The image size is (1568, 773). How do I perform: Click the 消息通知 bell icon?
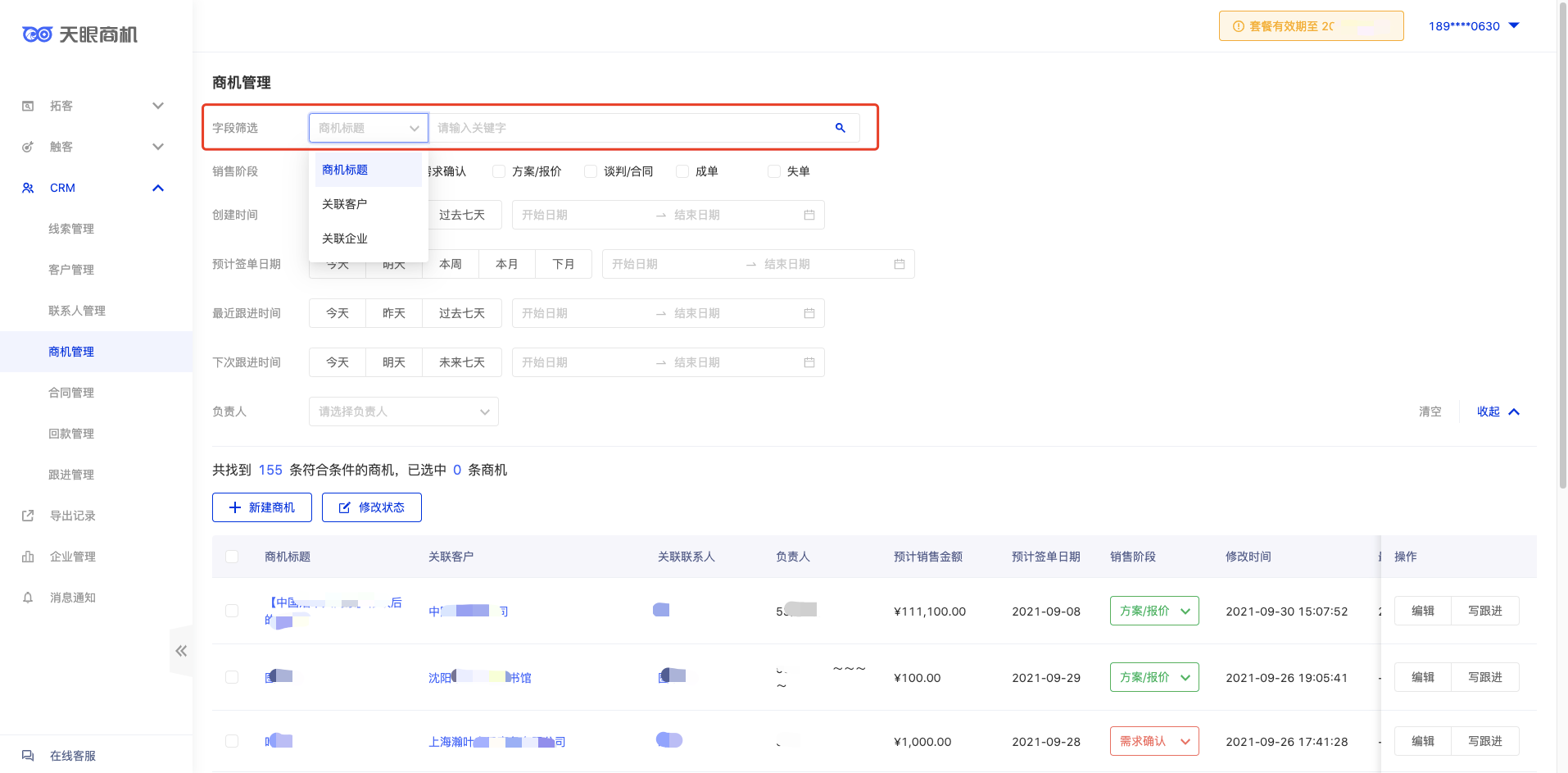tap(28, 598)
